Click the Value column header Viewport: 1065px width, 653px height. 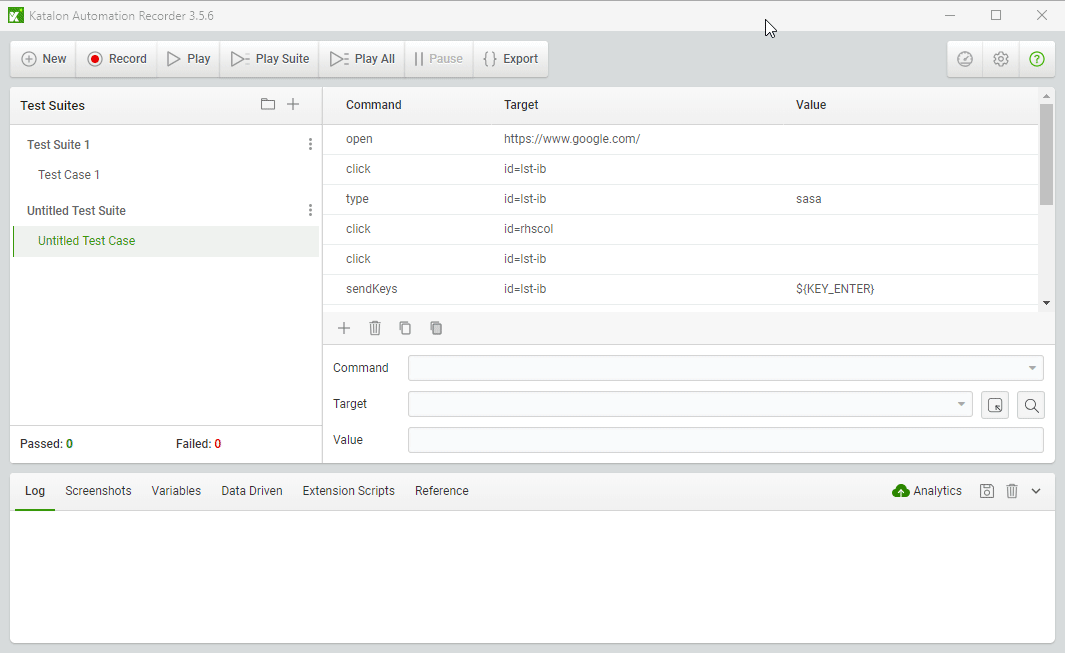click(811, 105)
